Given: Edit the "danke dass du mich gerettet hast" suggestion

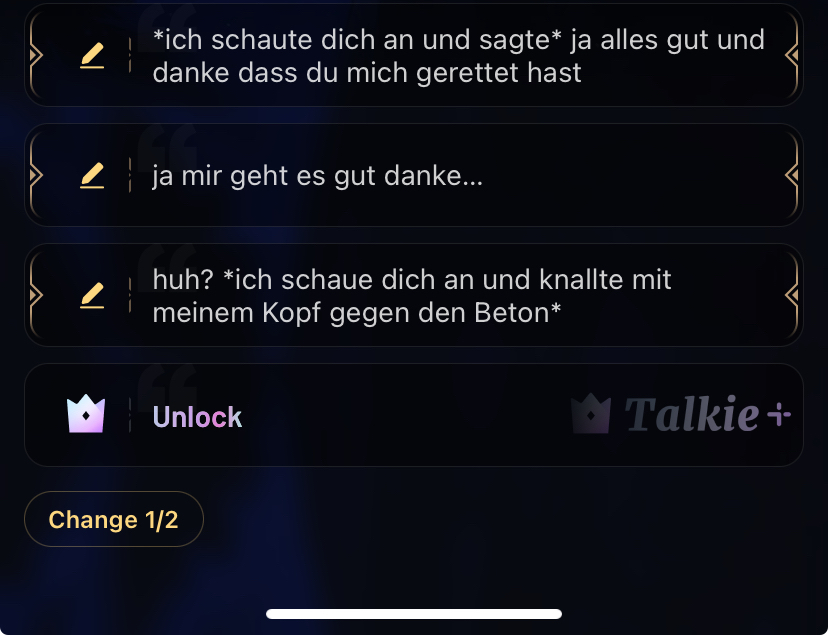Looking at the screenshot, I should [92, 55].
